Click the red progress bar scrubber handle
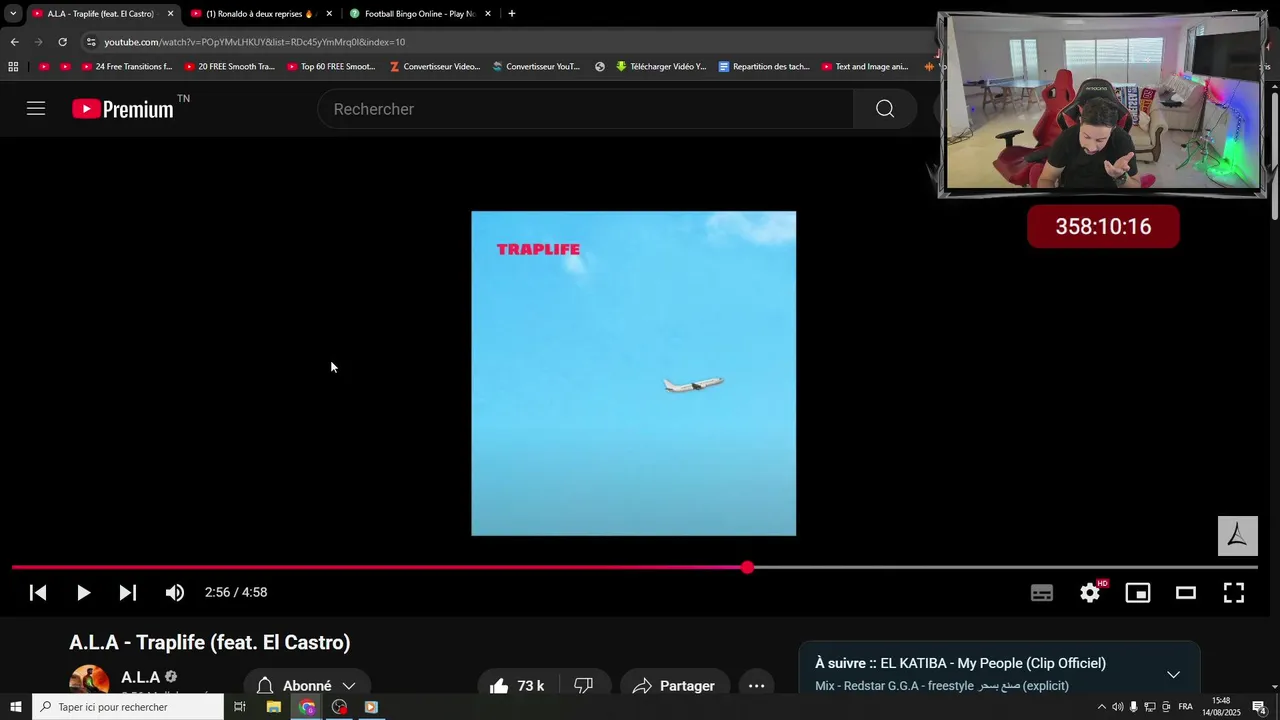 (x=748, y=567)
